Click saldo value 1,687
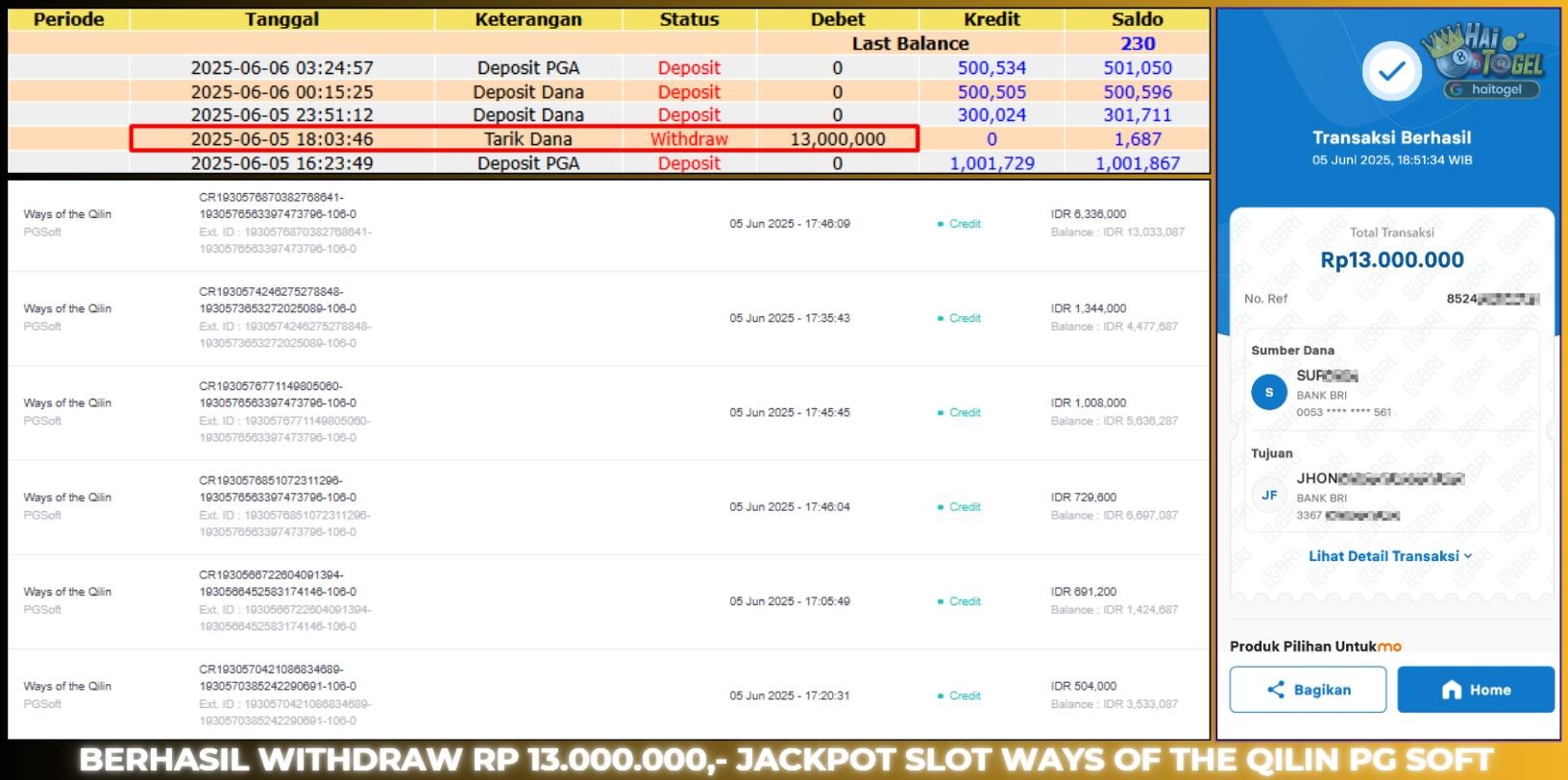This screenshot has width=1568, height=780. [x=1138, y=139]
